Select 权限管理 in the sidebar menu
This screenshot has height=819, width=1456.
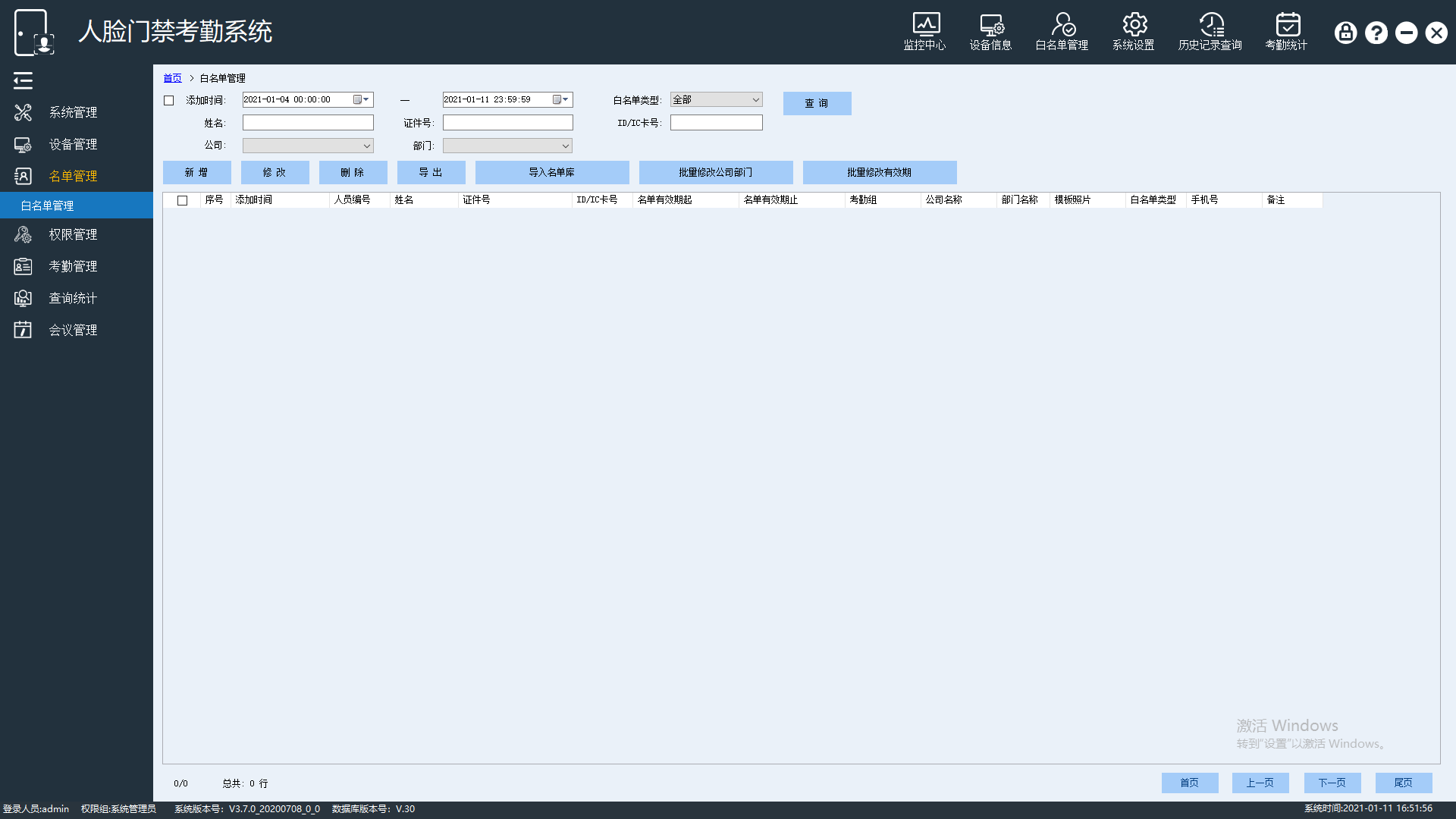click(x=74, y=234)
